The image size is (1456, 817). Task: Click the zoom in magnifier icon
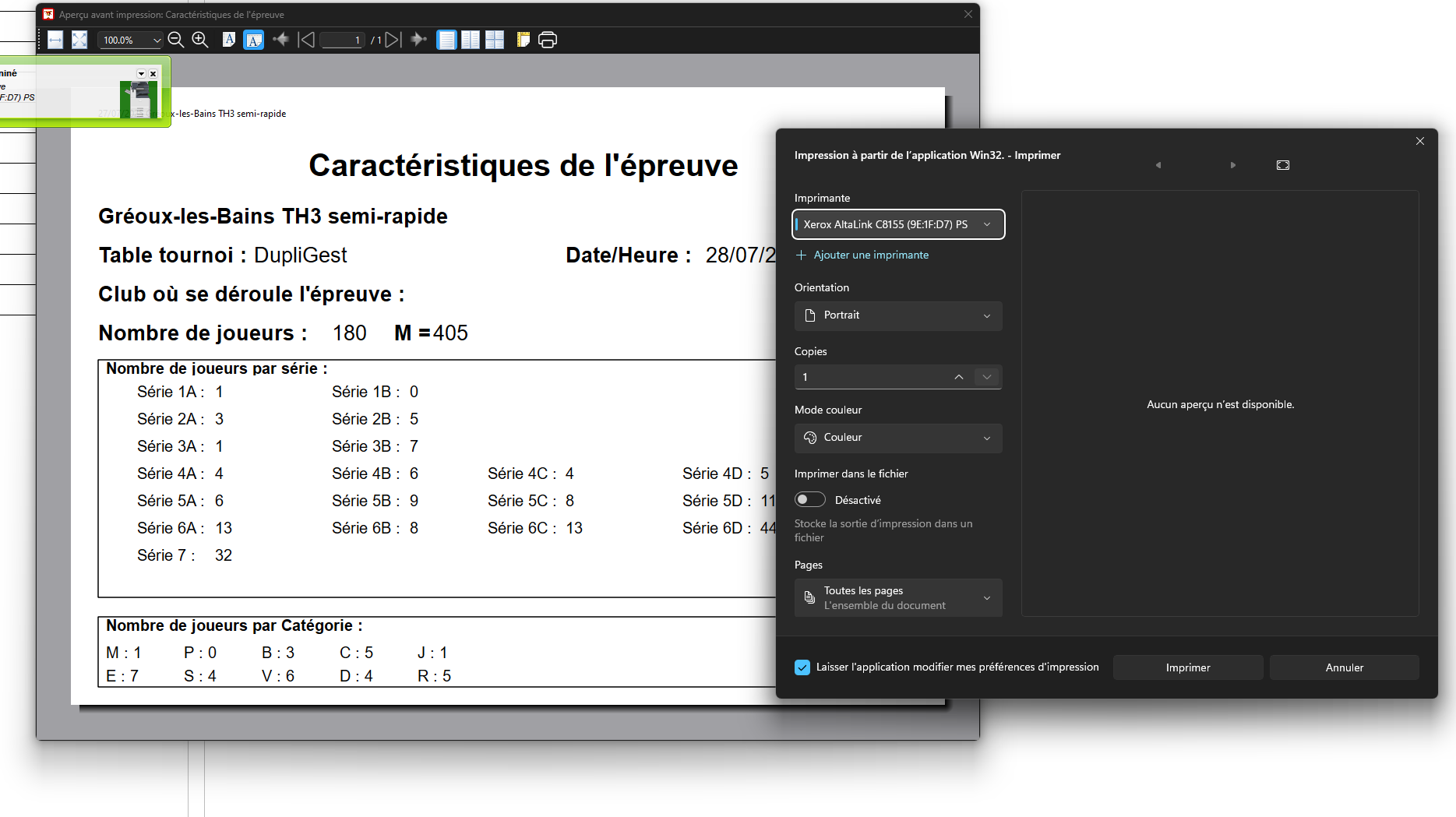point(200,40)
